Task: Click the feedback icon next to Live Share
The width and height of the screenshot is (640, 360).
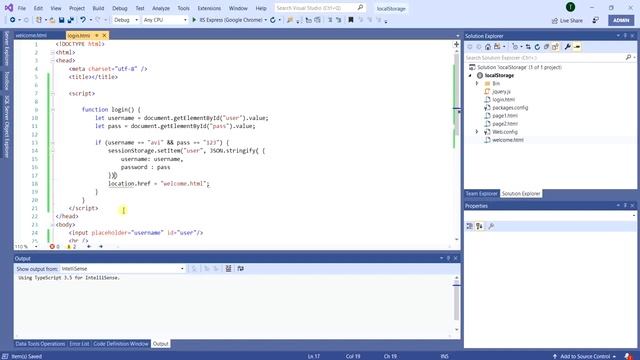Action: 596,20
